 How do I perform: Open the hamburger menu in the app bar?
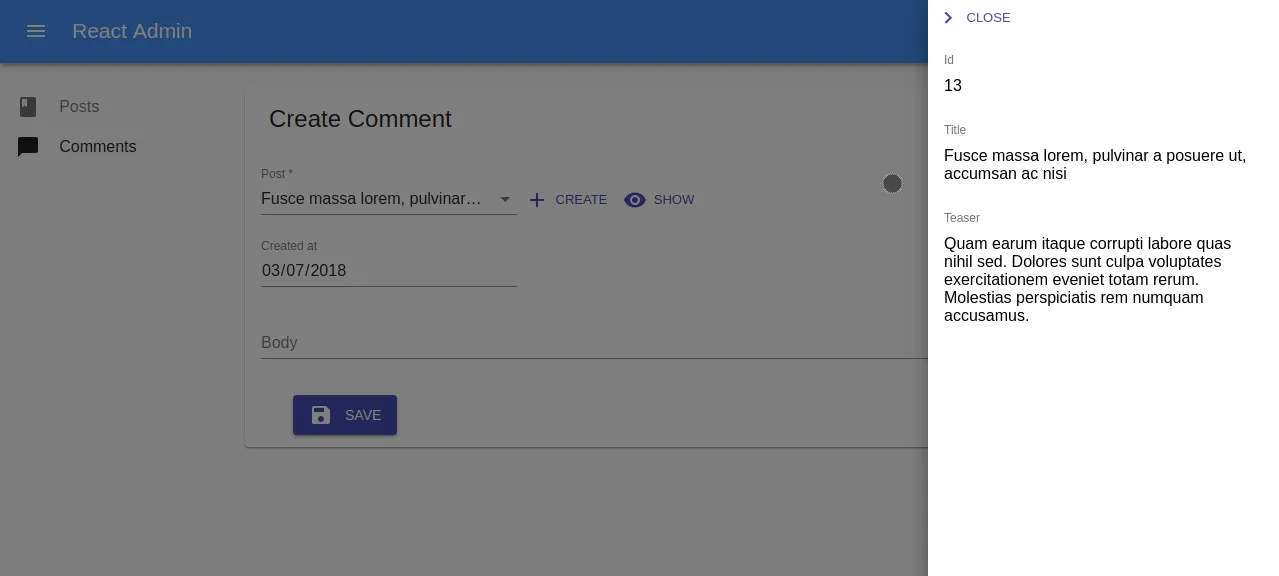[36, 31]
